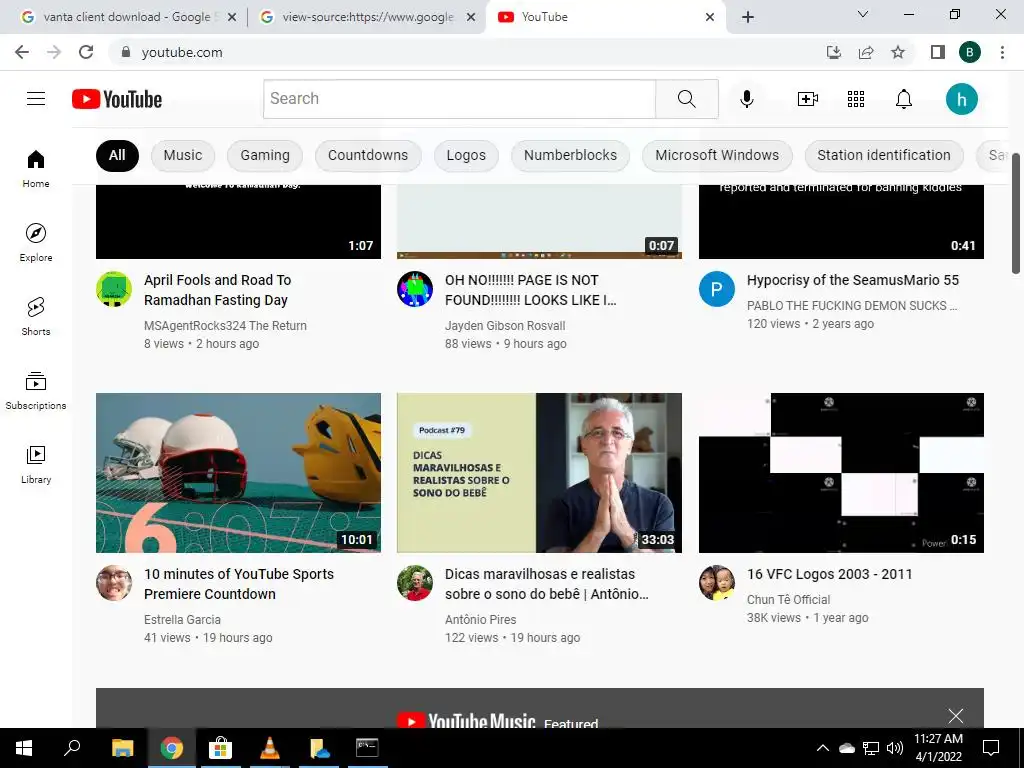Click the share page icon in address bar
1024x768 pixels.
coord(866,52)
